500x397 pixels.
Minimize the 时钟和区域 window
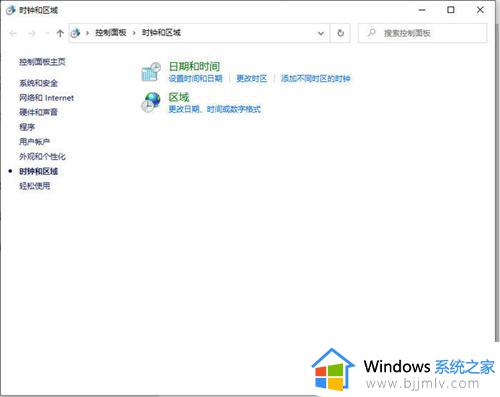click(422, 10)
